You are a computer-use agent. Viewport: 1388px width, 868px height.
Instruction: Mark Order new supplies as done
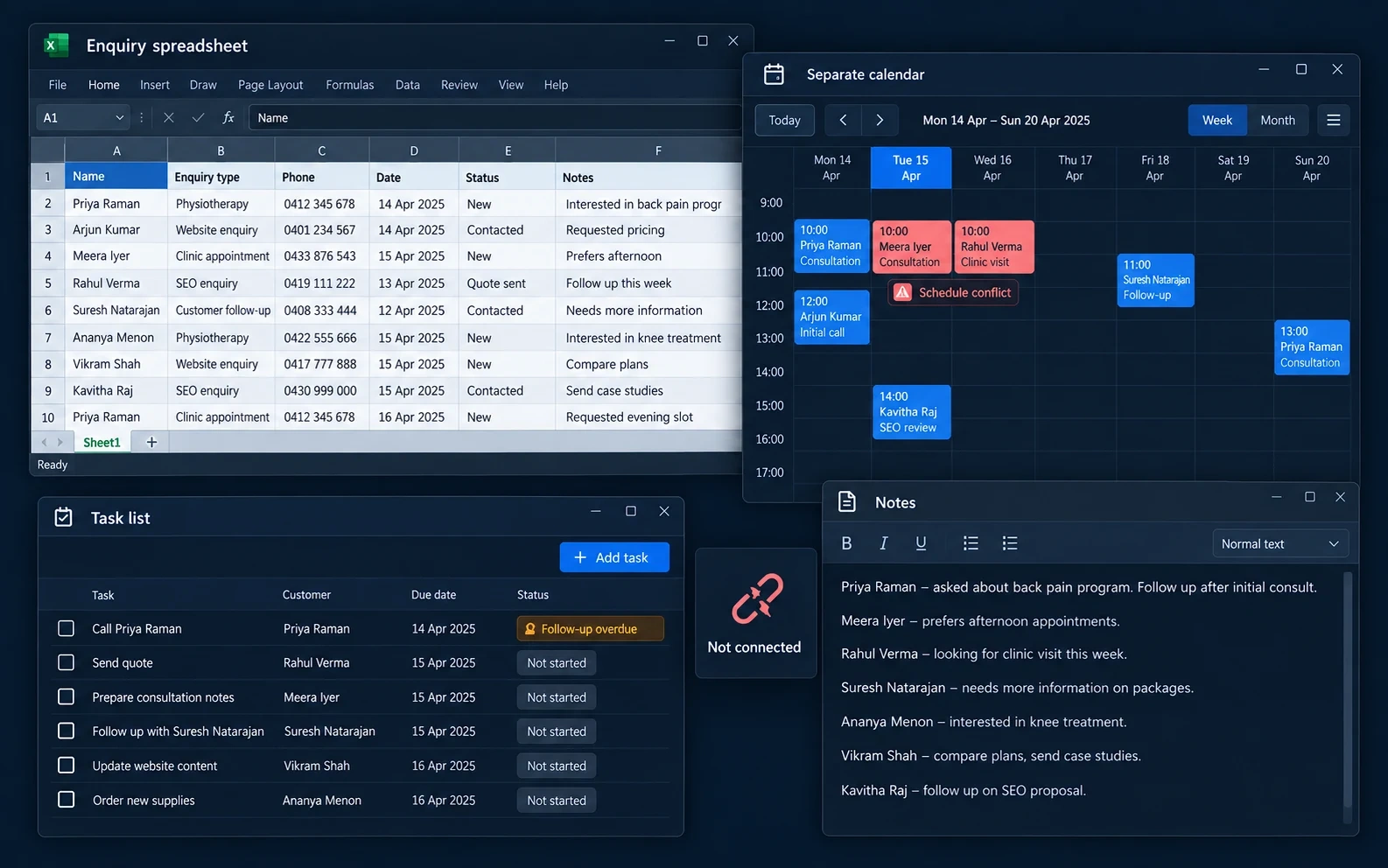pos(66,799)
